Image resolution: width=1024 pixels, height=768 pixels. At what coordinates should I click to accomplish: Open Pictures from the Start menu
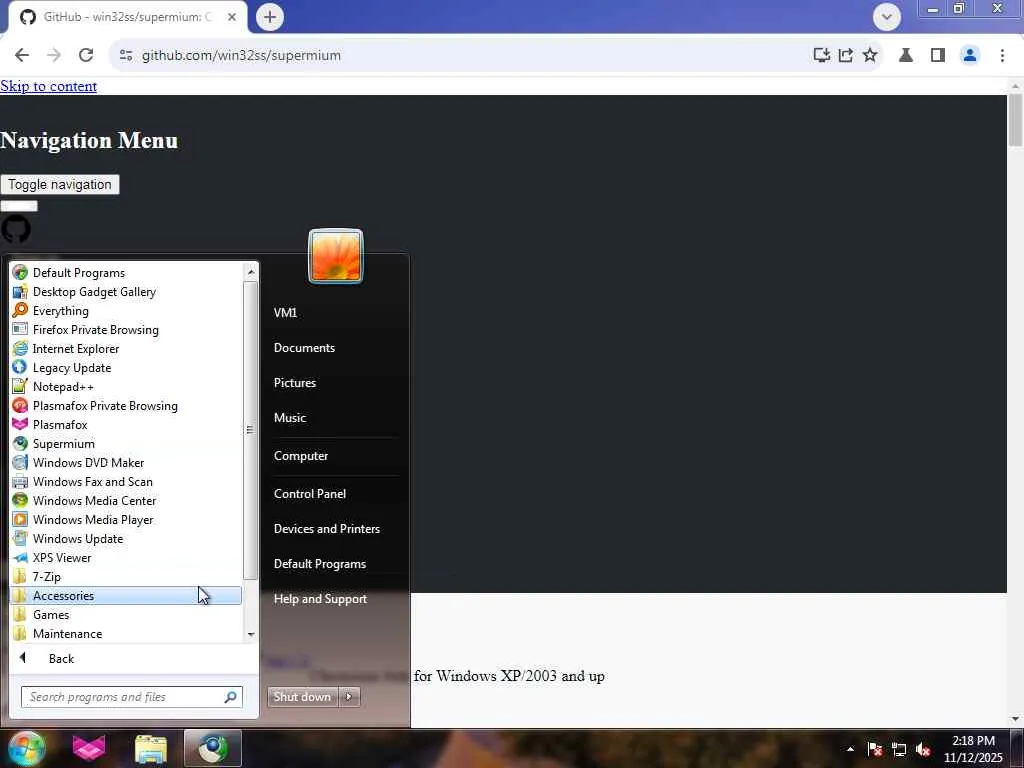point(295,383)
